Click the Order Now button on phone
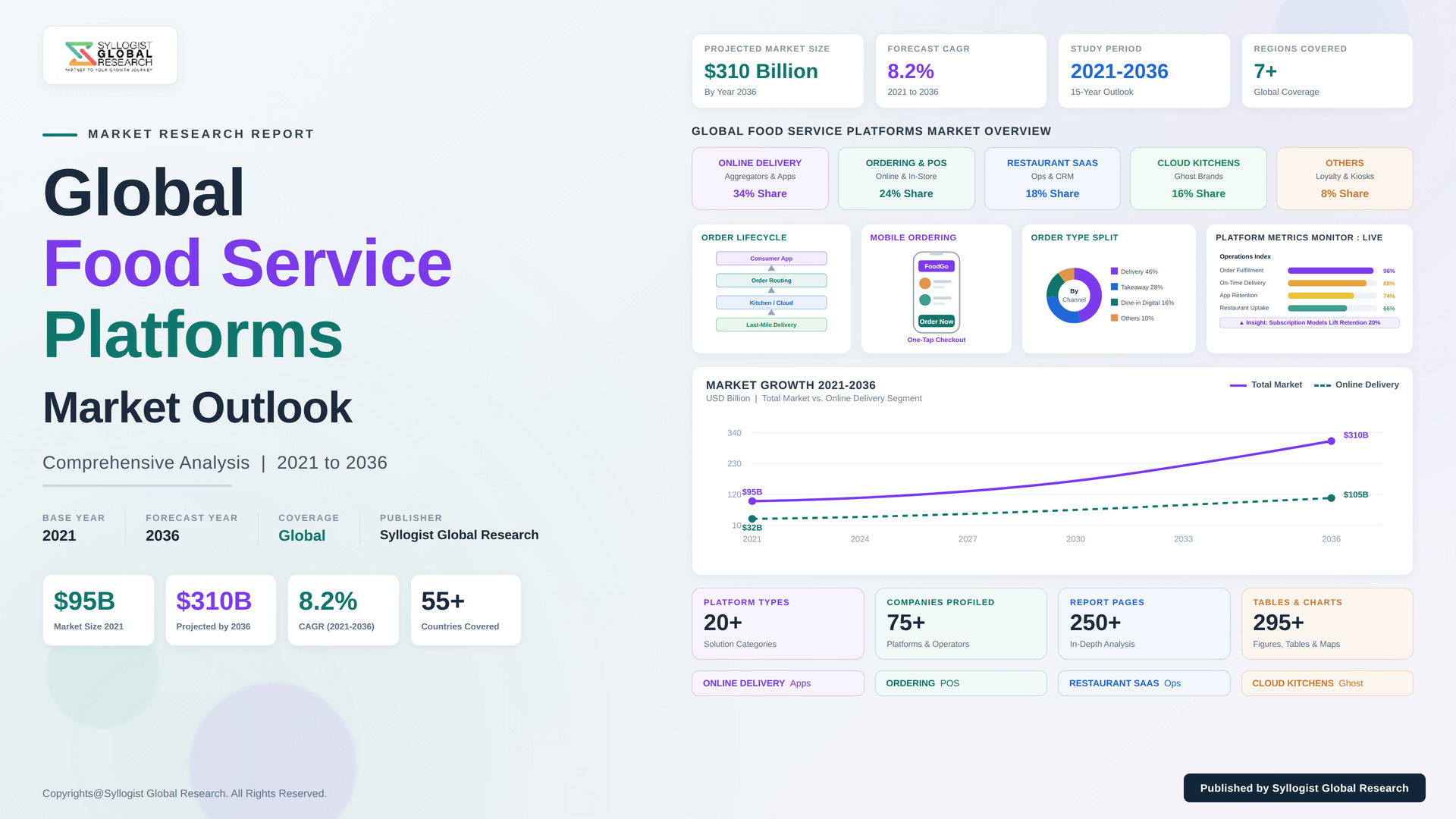The height and width of the screenshot is (819, 1456). (x=937, y=322)
